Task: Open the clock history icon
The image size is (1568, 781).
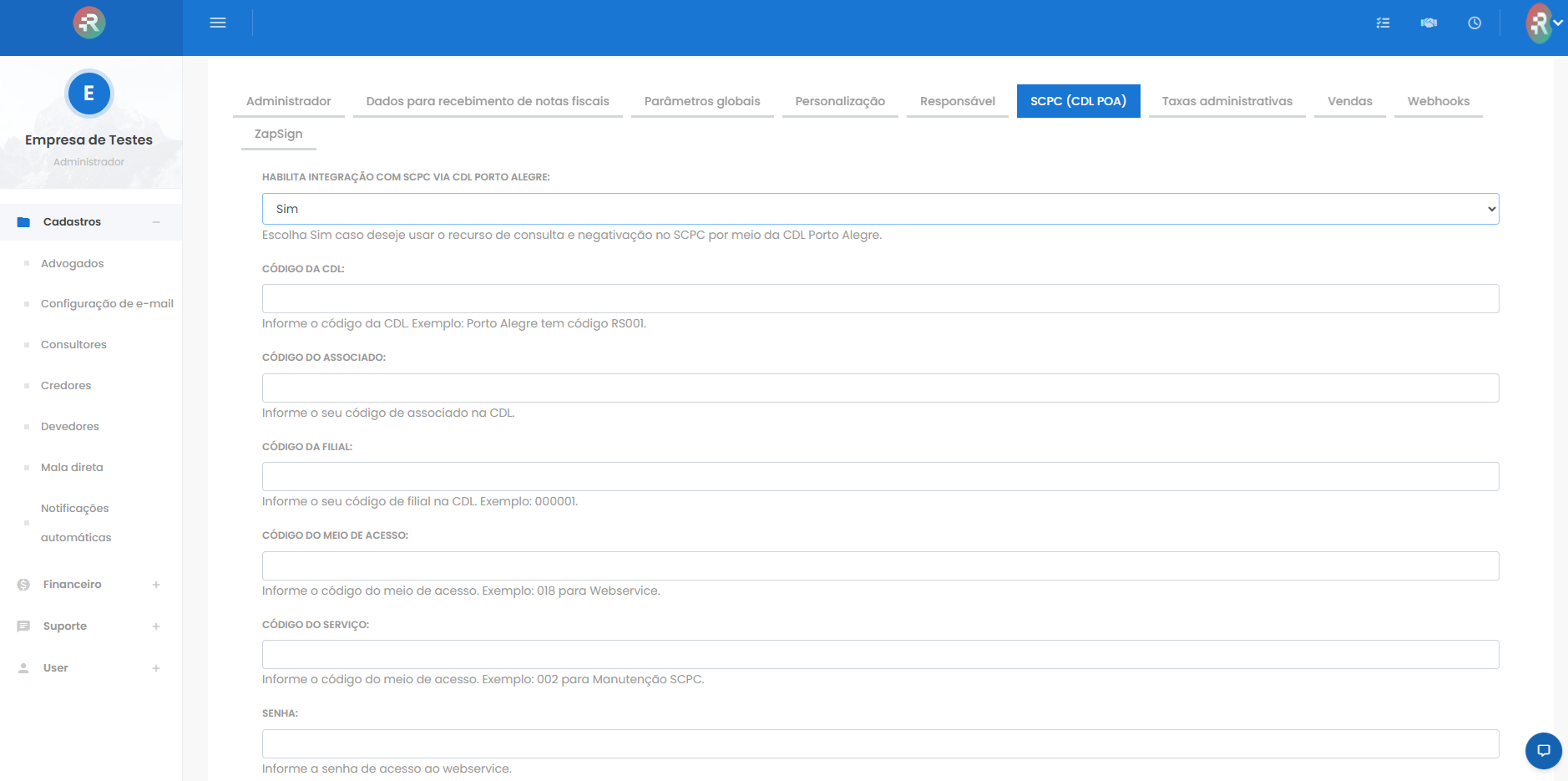Action: tap(1474, 23)
